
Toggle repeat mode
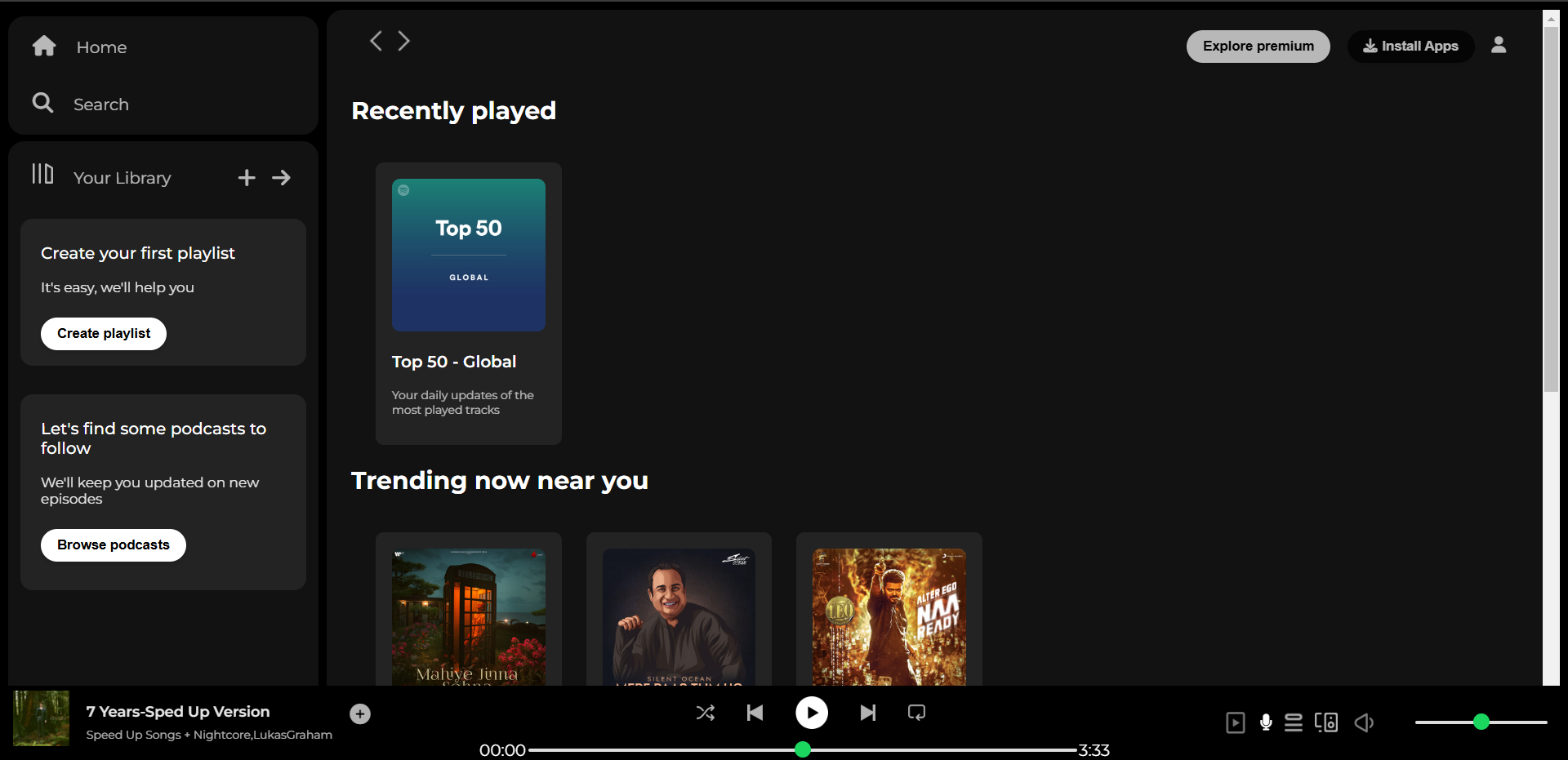click(x=917, y=713)
